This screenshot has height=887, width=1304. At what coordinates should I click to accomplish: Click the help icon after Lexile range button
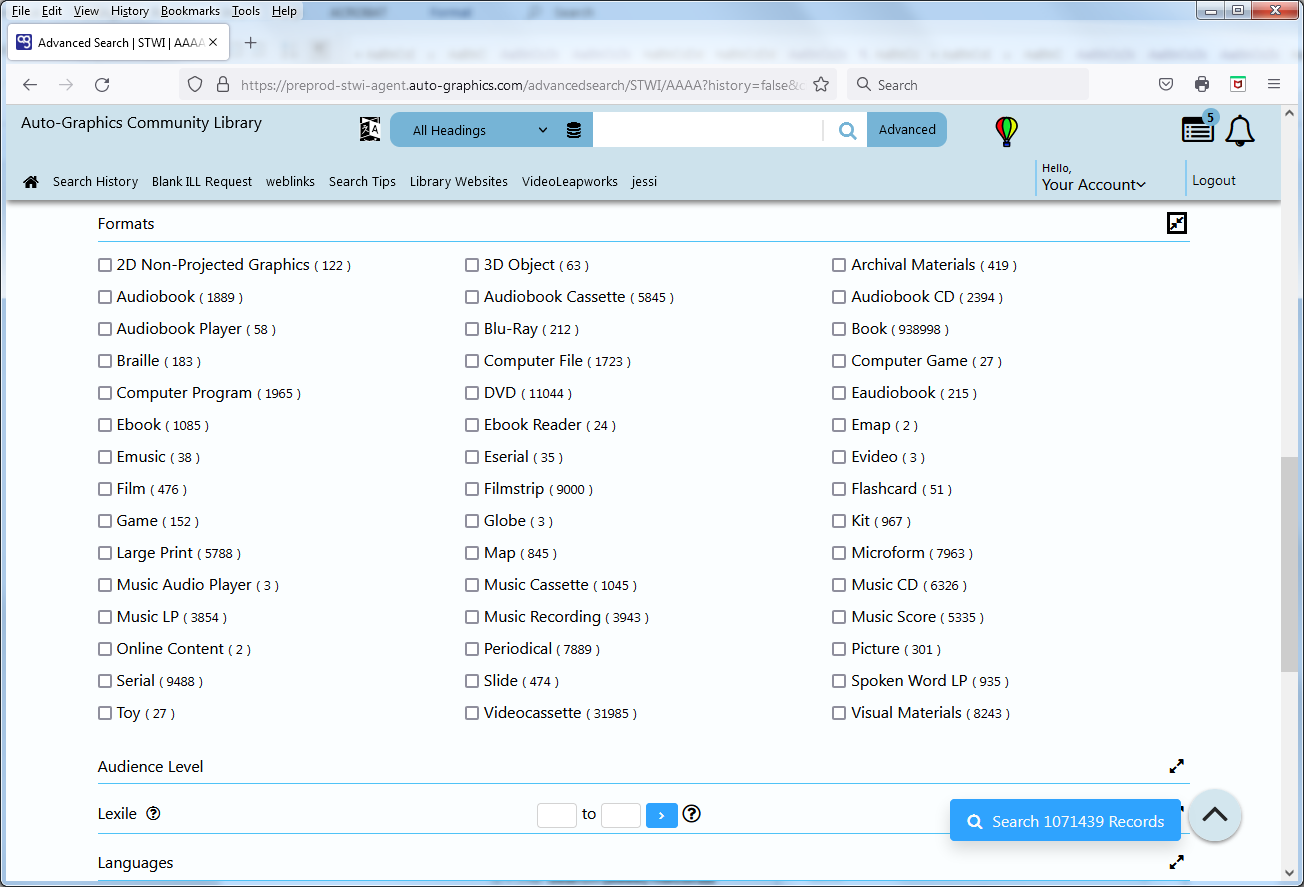pyautogui.click(x=691, y=814)
